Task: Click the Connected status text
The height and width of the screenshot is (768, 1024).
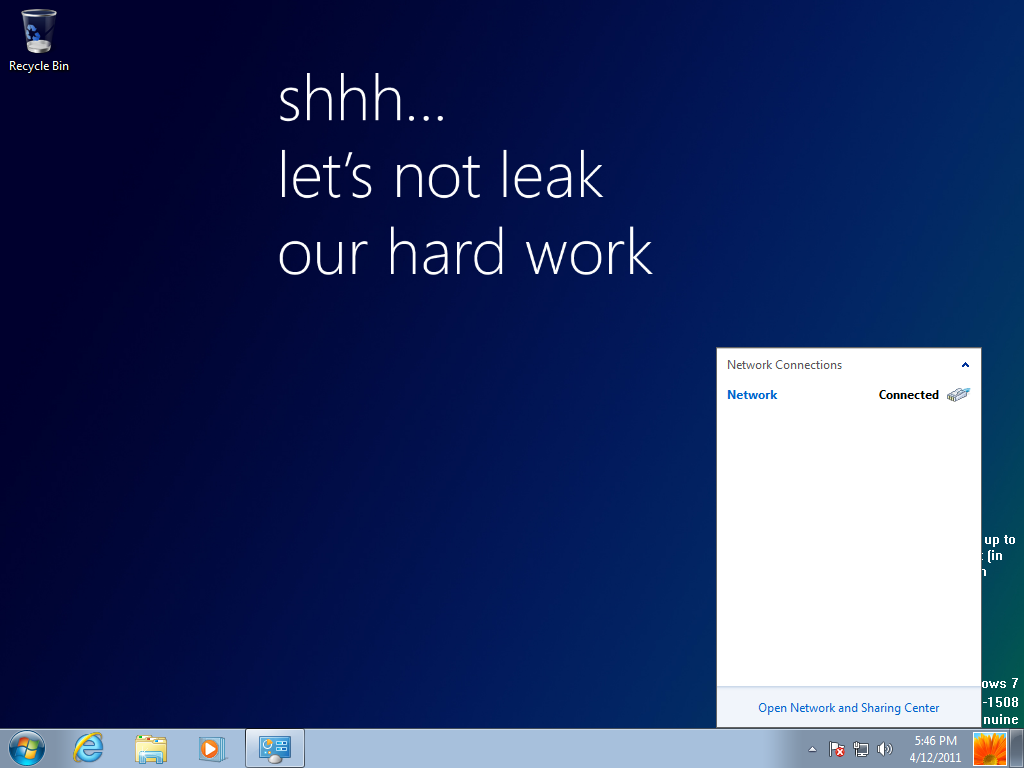Action: pos(908,395)
